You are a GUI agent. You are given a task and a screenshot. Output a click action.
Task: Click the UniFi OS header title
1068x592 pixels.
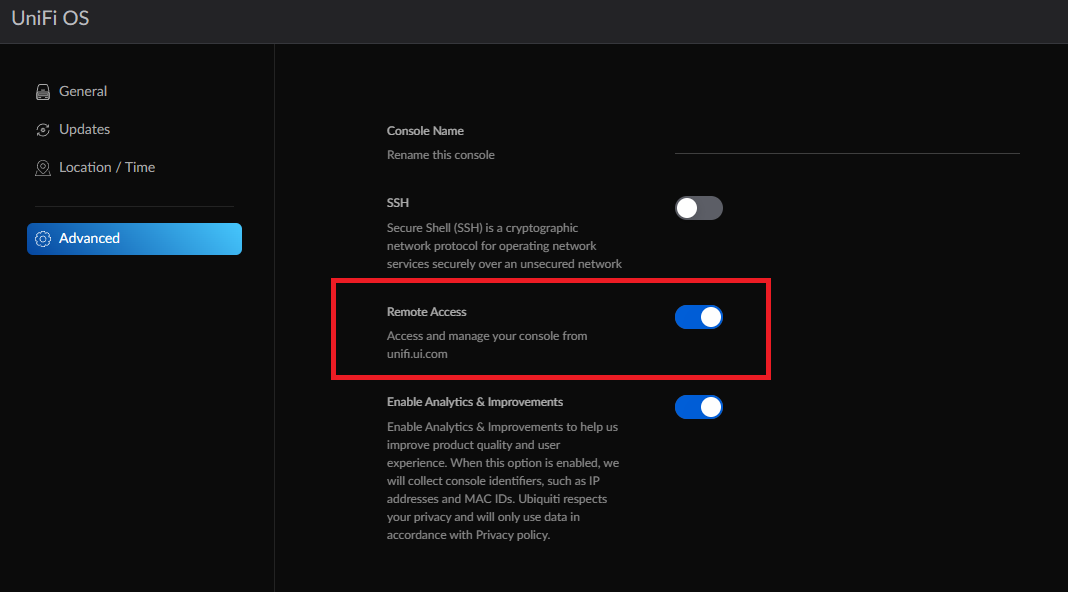point(50,18)
